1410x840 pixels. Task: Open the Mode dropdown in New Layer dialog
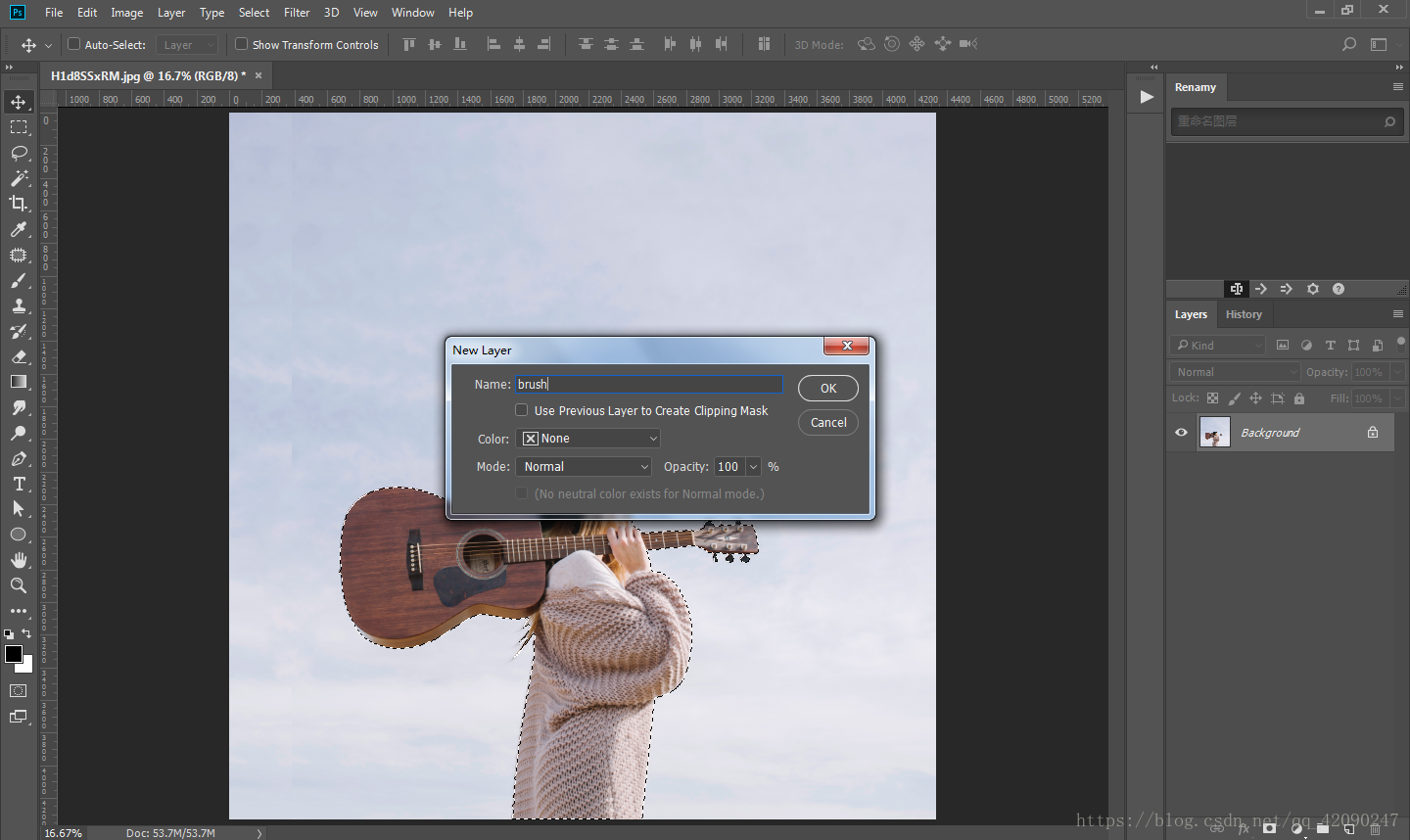tap(584, 467)
